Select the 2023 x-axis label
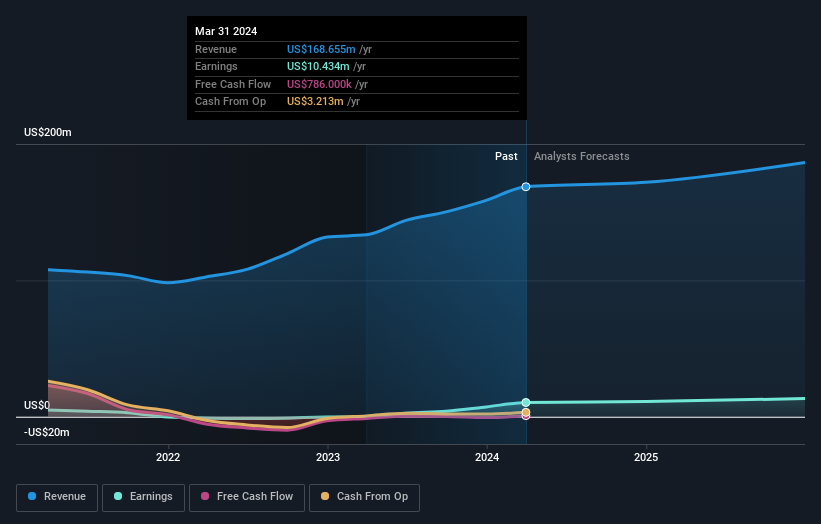821x524 pixels. [x=328, y=457]
